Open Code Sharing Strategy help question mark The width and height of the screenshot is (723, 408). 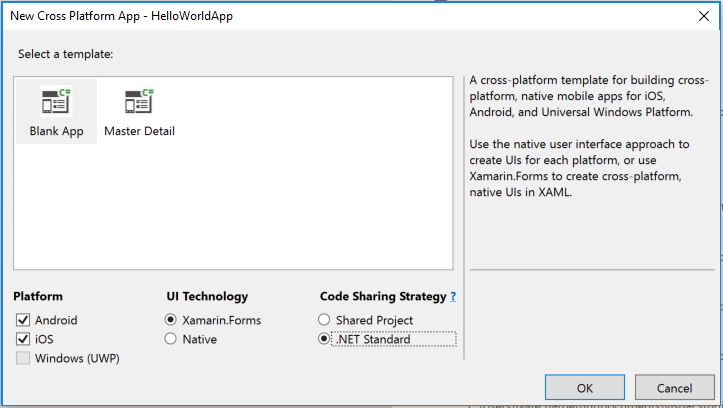coord(453,297)
